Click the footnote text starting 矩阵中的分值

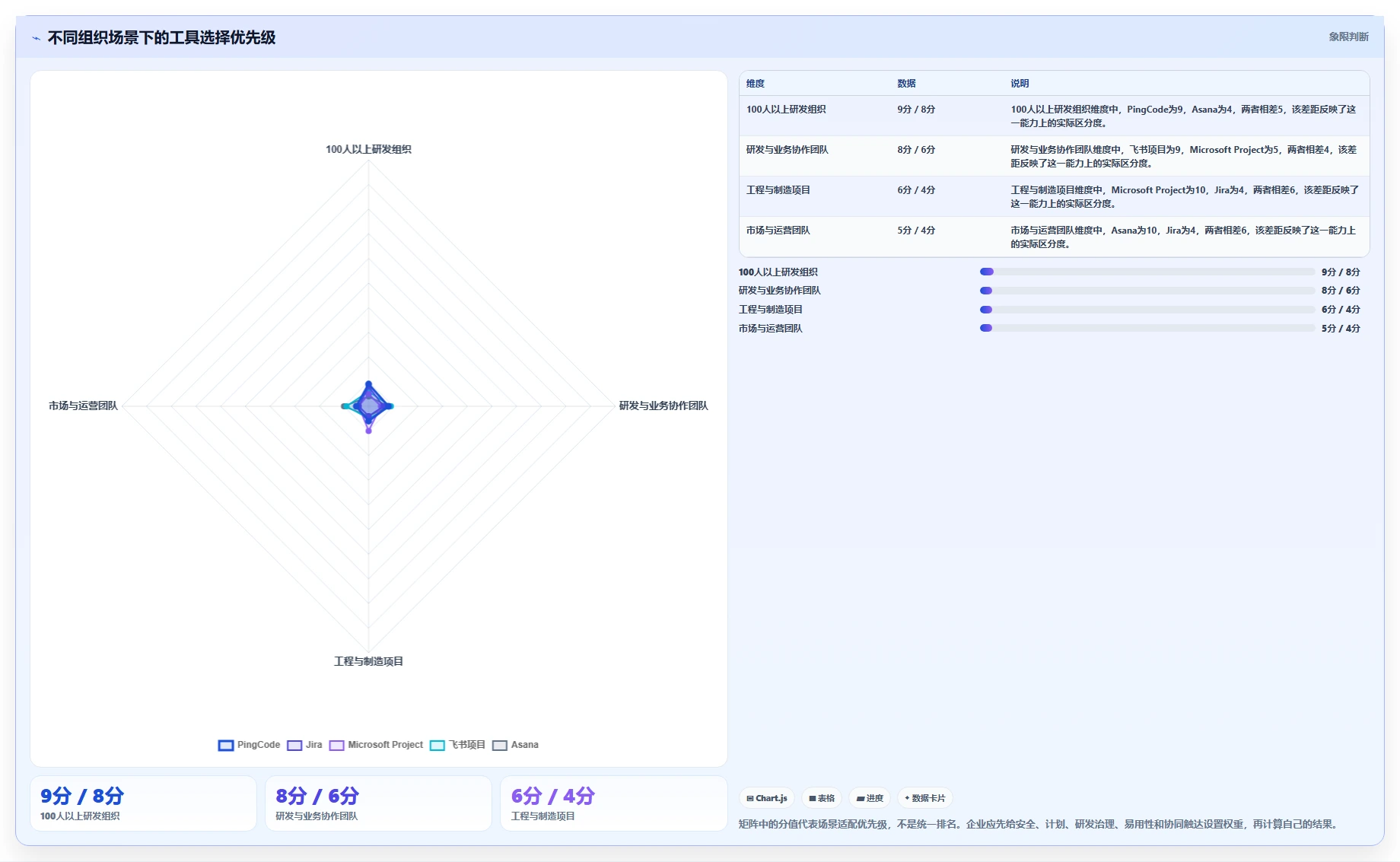[x=1039, y=824]
